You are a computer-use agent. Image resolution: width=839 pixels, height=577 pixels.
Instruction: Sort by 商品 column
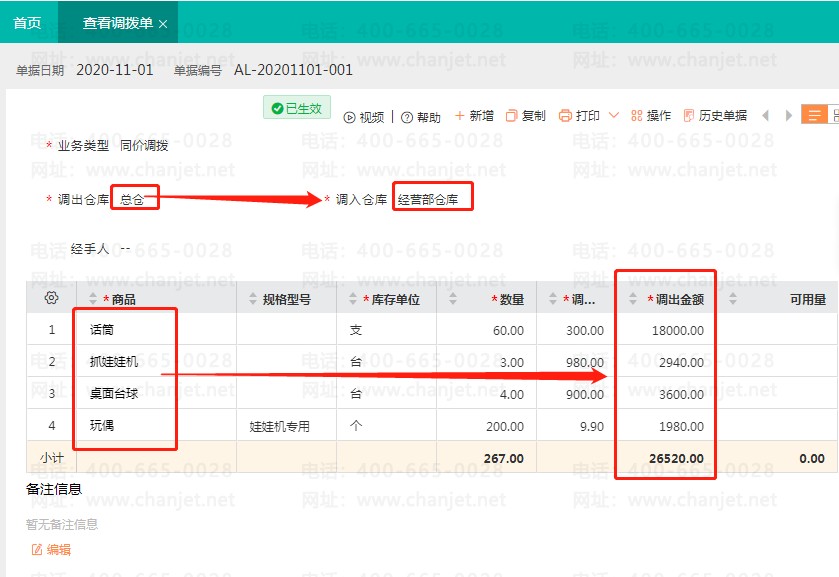point(93,299)
